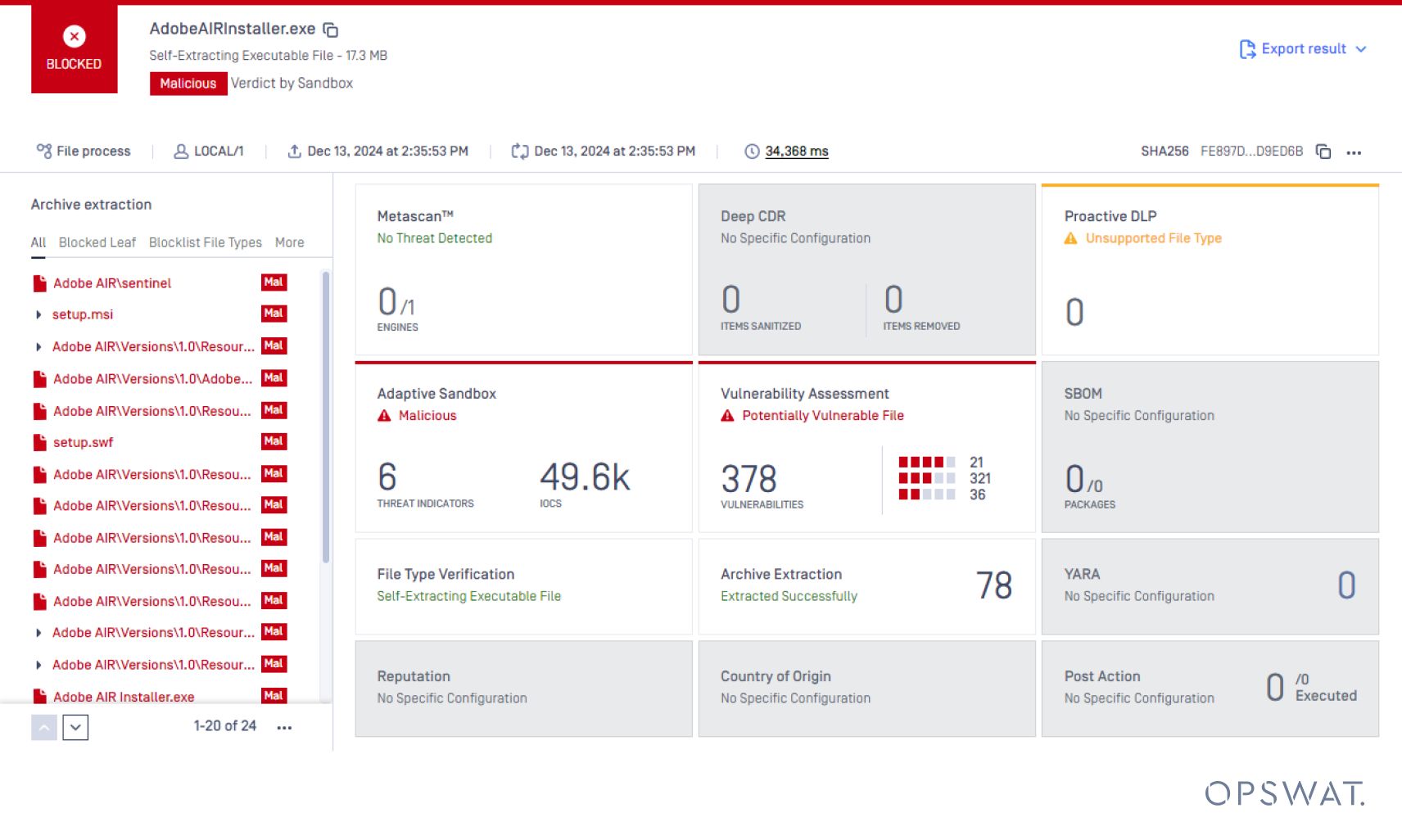Click the LOCAL/1 user icon
The image size is (1402, 840).
click(x=181, y=151)
